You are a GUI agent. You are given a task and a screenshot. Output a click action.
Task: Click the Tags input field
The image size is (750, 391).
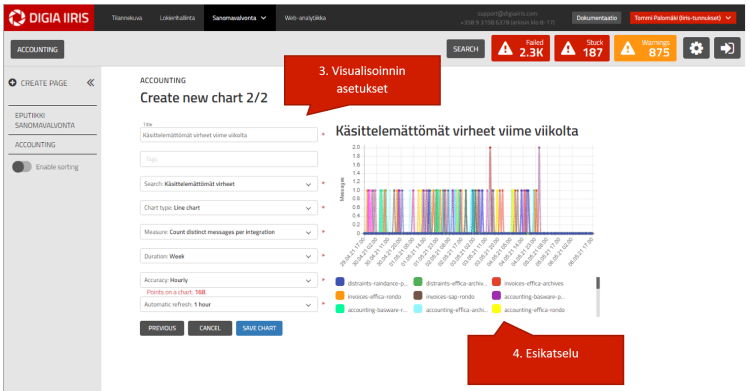(229, 159)
